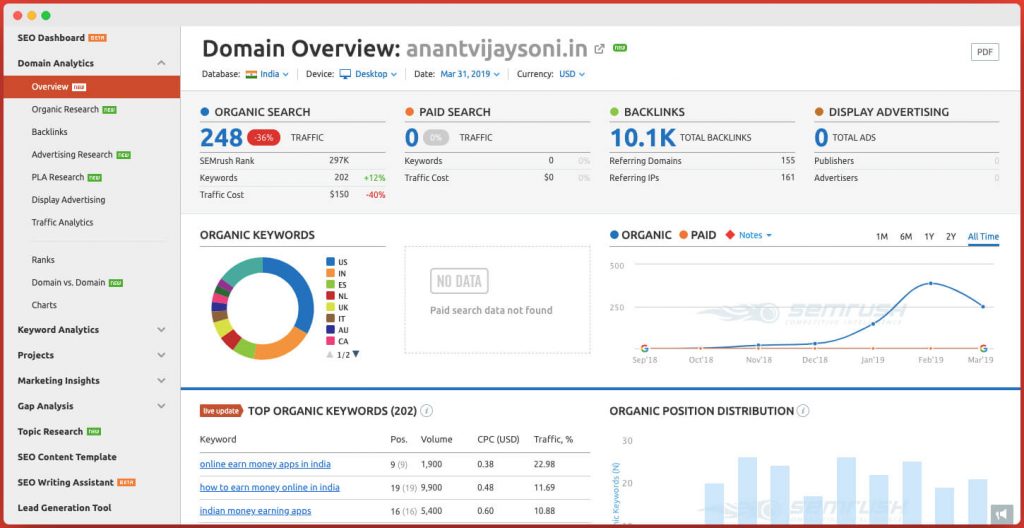1024x528 pixels.
Task: Click the IN orange swatch in keywords legend
Action: [x=330, y=273]
